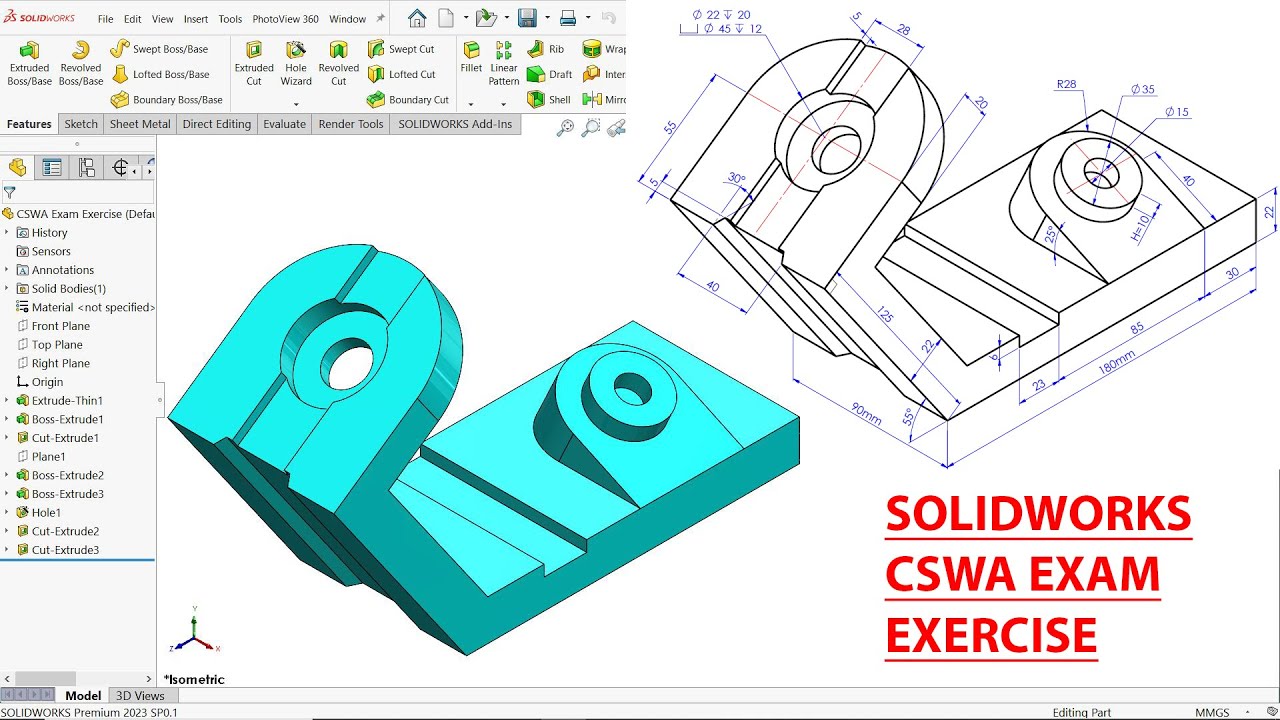Expand the Boss-Extrude1 feature
1280x720 pixels.
(x=7, y=420)
